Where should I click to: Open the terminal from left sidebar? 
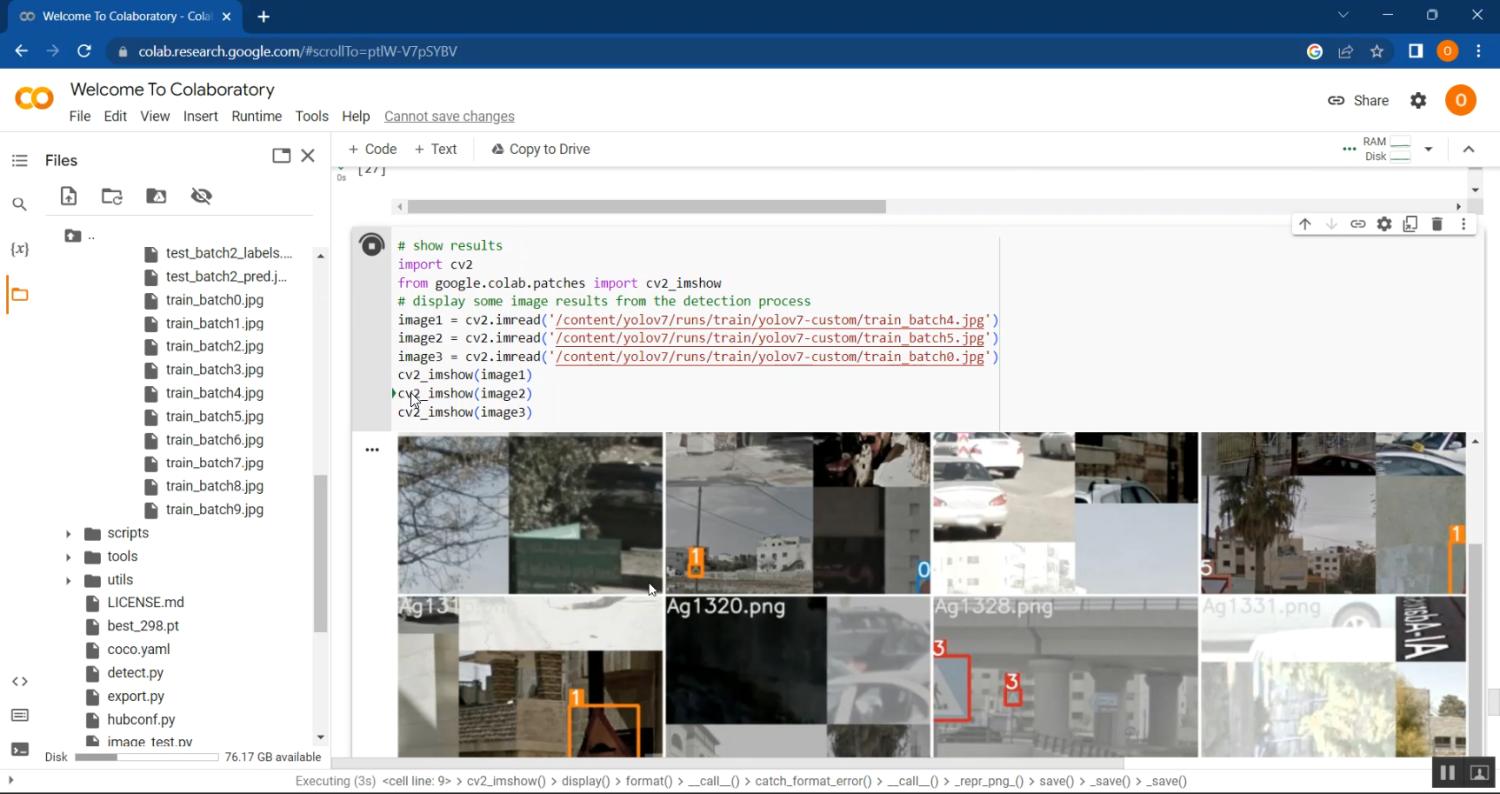19,749
